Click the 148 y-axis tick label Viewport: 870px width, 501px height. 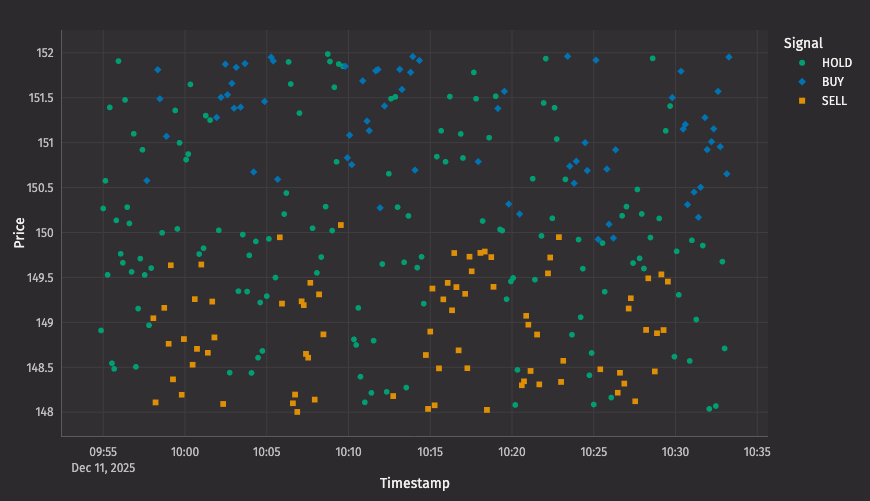(43, 412)
